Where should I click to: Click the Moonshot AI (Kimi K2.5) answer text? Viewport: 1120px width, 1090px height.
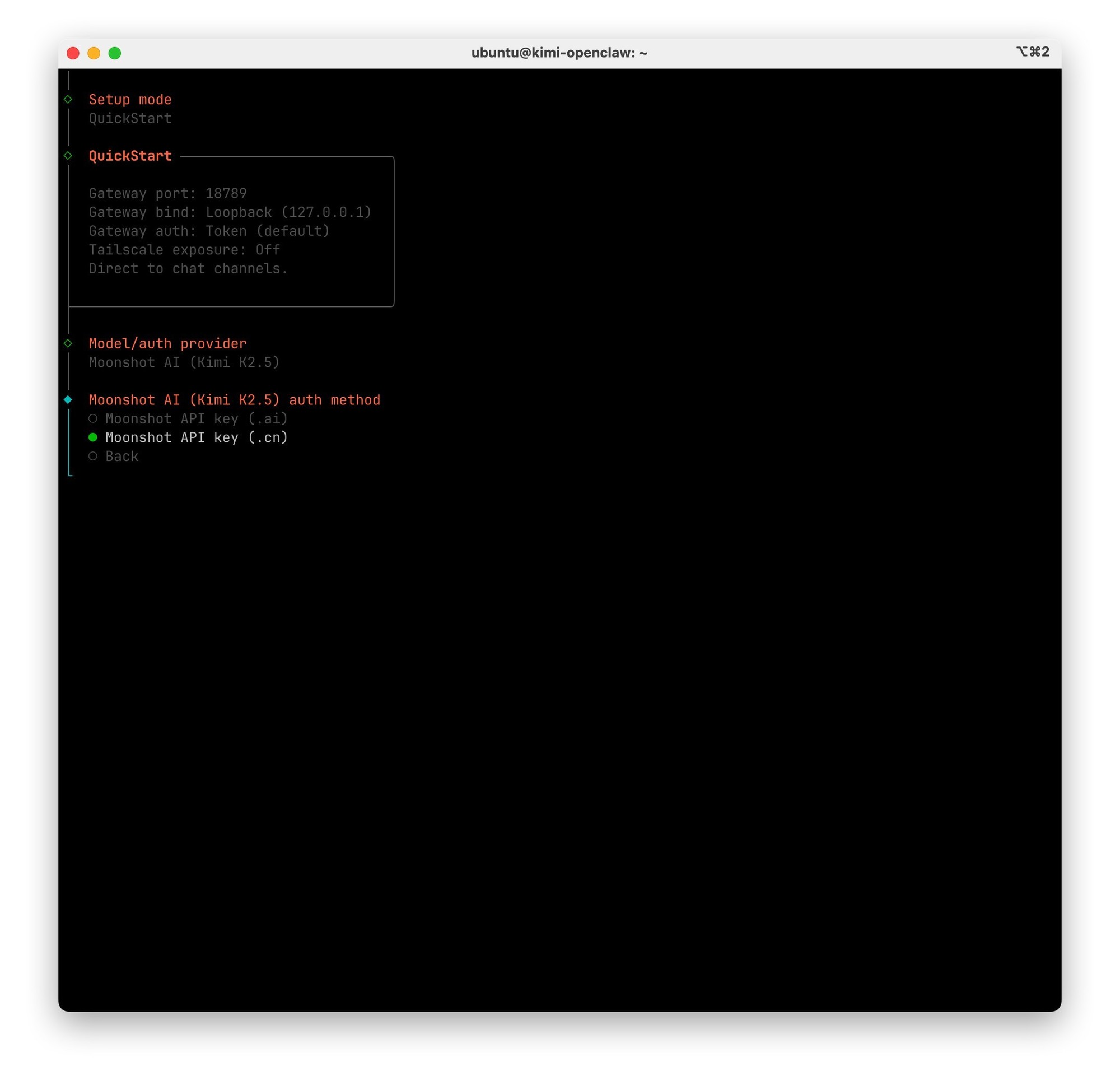click(x=184, y=362)
